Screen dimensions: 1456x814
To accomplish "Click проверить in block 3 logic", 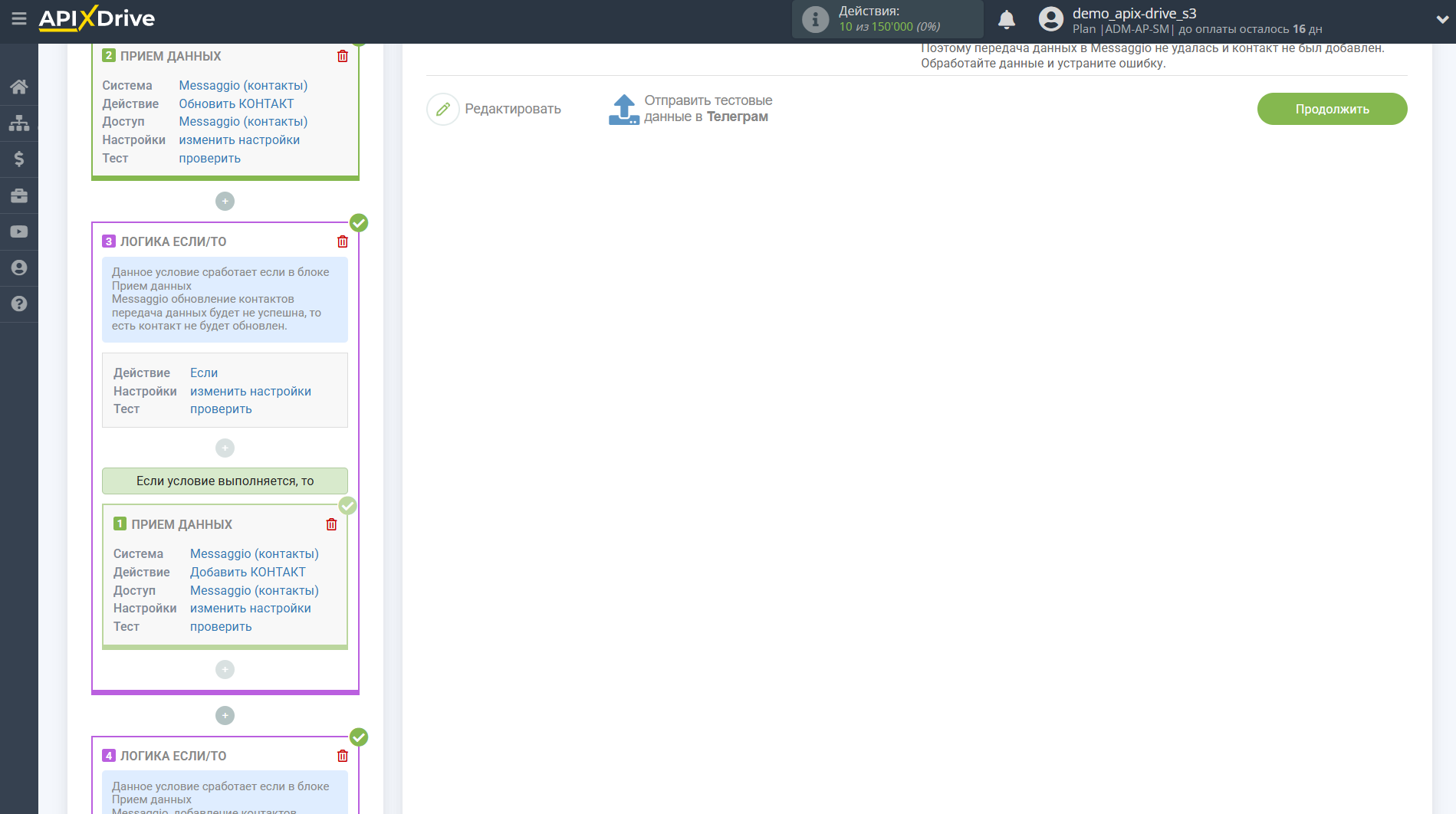I will [221, 409].
